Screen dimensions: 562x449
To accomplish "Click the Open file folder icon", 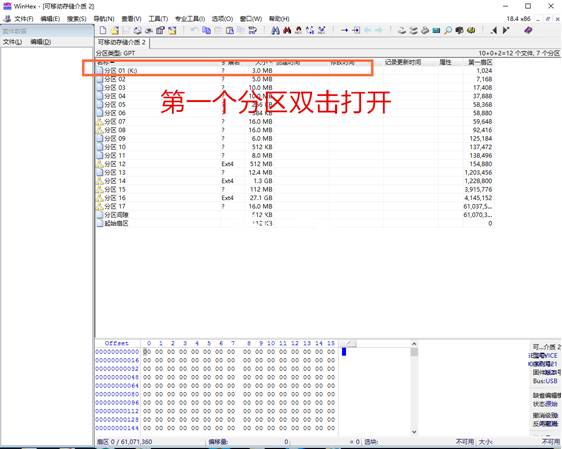I will 114,30.
